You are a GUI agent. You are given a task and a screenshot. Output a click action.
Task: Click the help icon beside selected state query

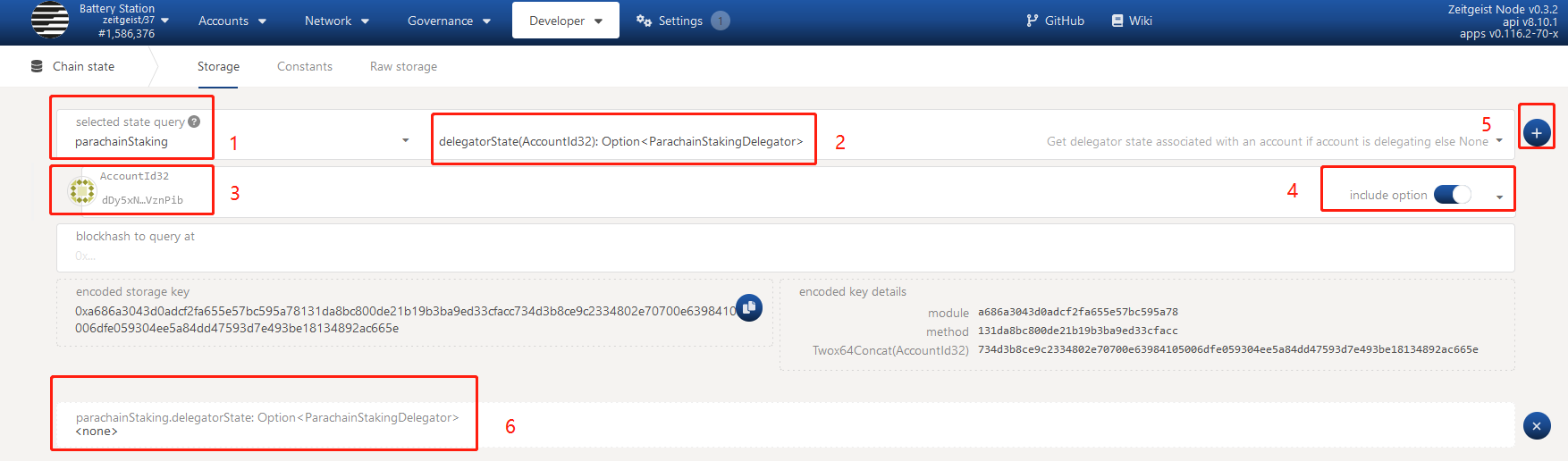(x=194, y=122)
